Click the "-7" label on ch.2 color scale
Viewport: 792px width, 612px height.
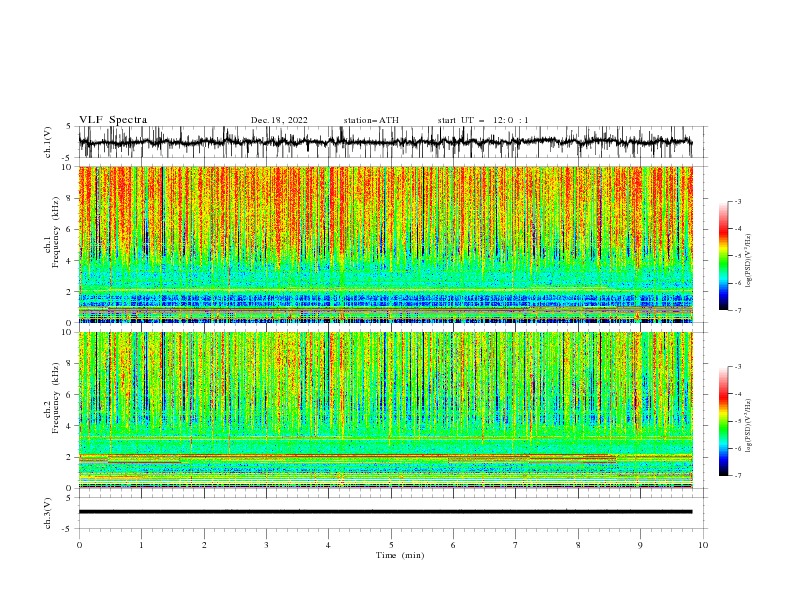tap(737, 475)
